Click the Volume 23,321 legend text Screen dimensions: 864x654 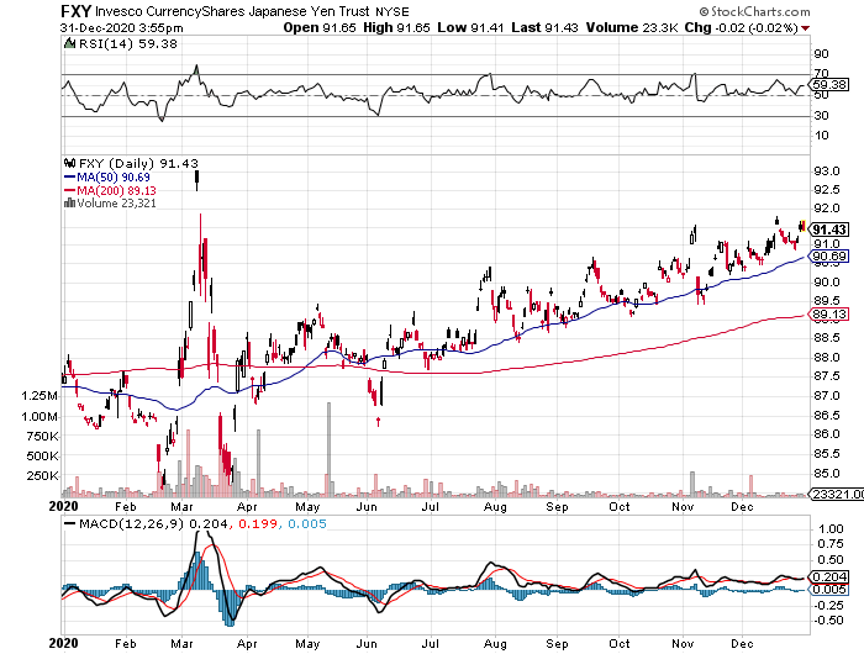coord(116,203)
